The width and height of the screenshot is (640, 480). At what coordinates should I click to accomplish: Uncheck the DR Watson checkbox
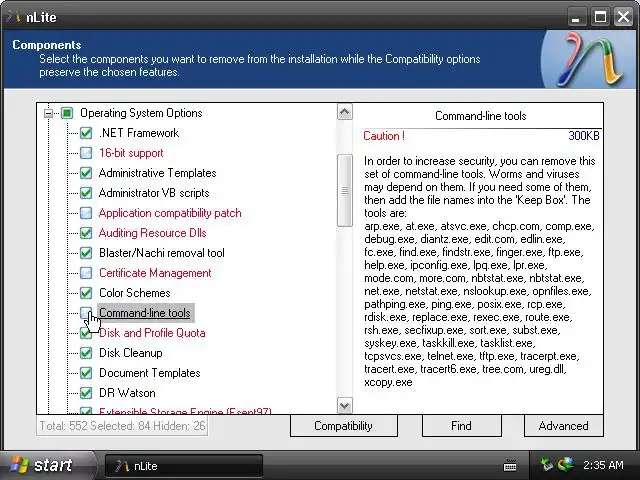(86, 393)
